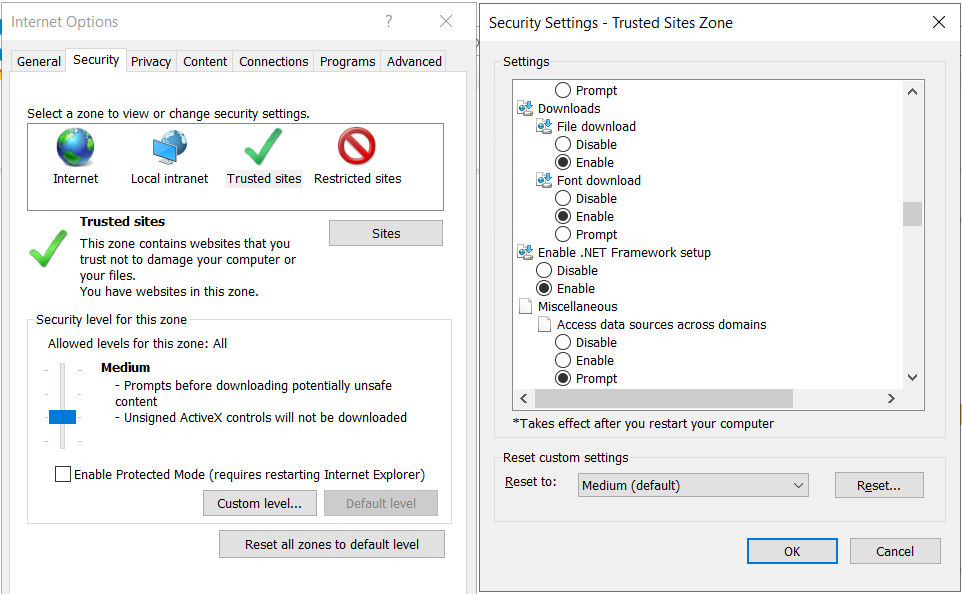
Task: Select the Restricted sites zone icon
Action: (356, 146)
